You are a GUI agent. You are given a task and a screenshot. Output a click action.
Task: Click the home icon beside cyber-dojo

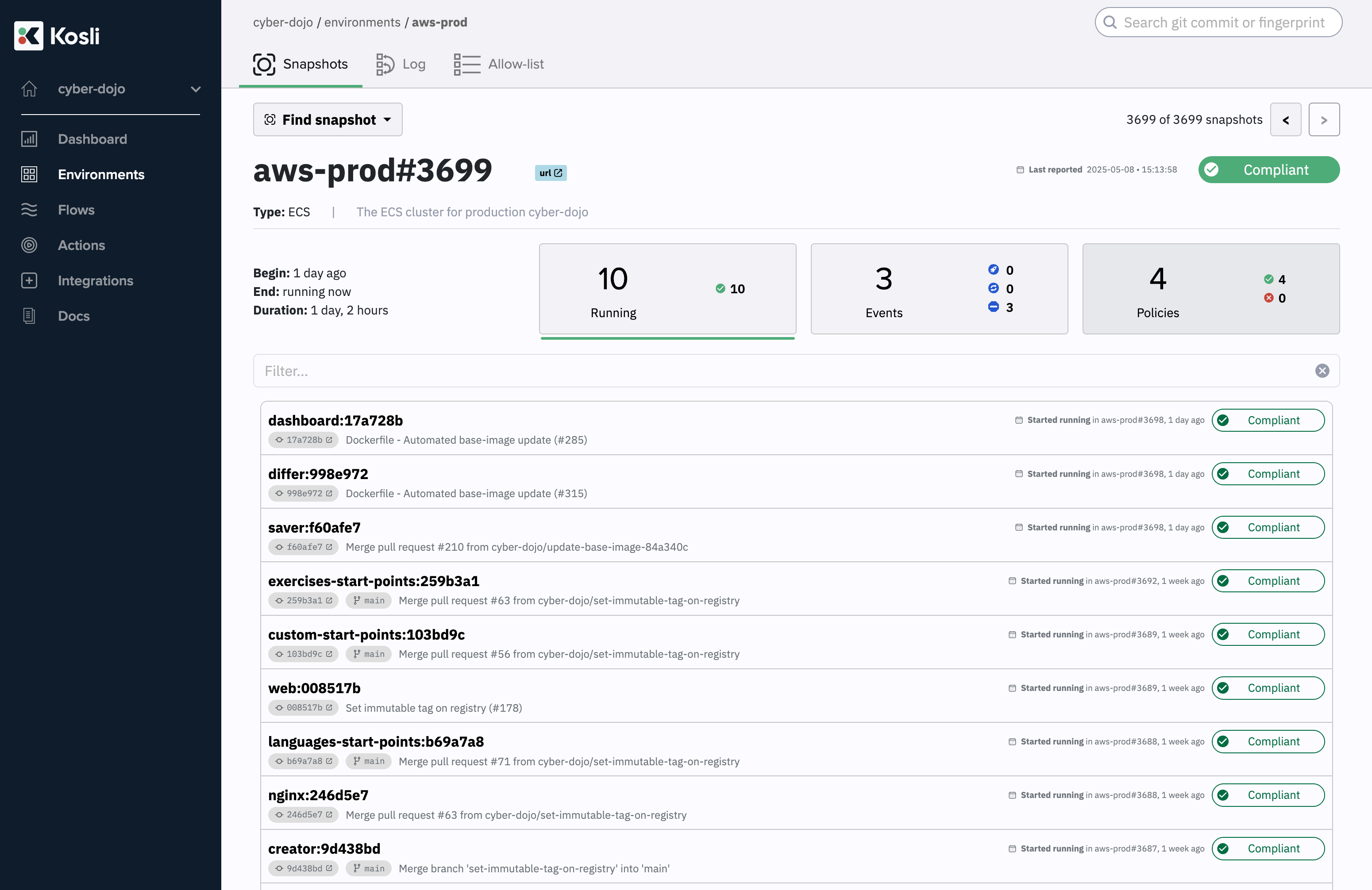(29, 89)
